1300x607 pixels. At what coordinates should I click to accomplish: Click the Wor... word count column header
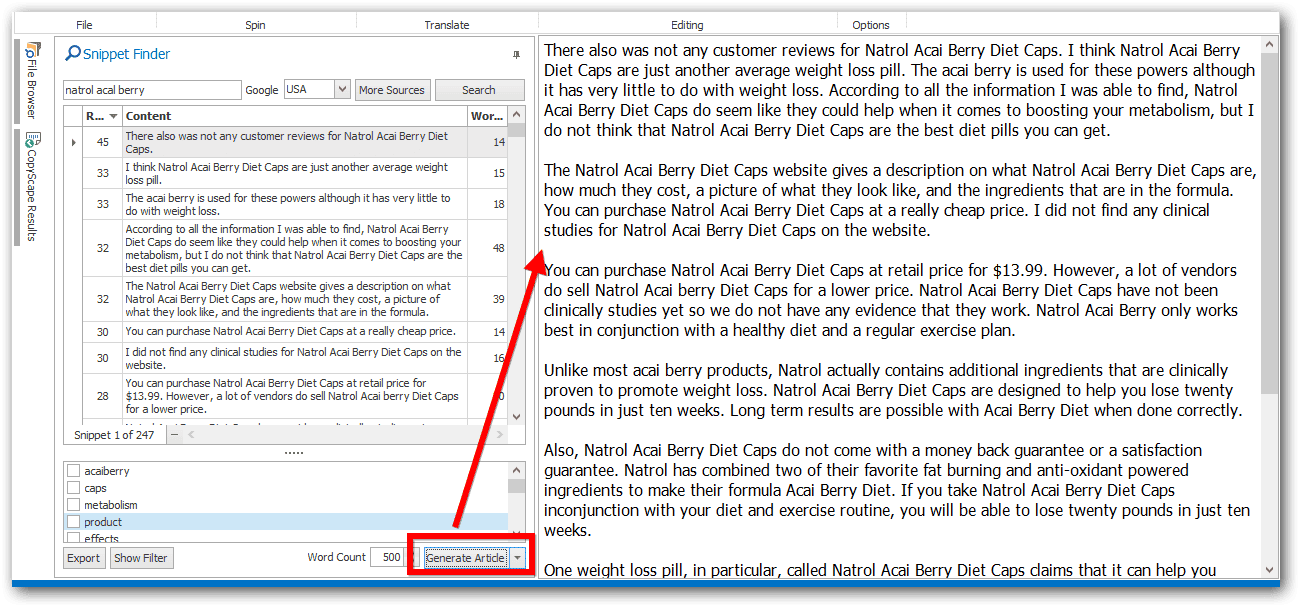[x=488, y=116]
